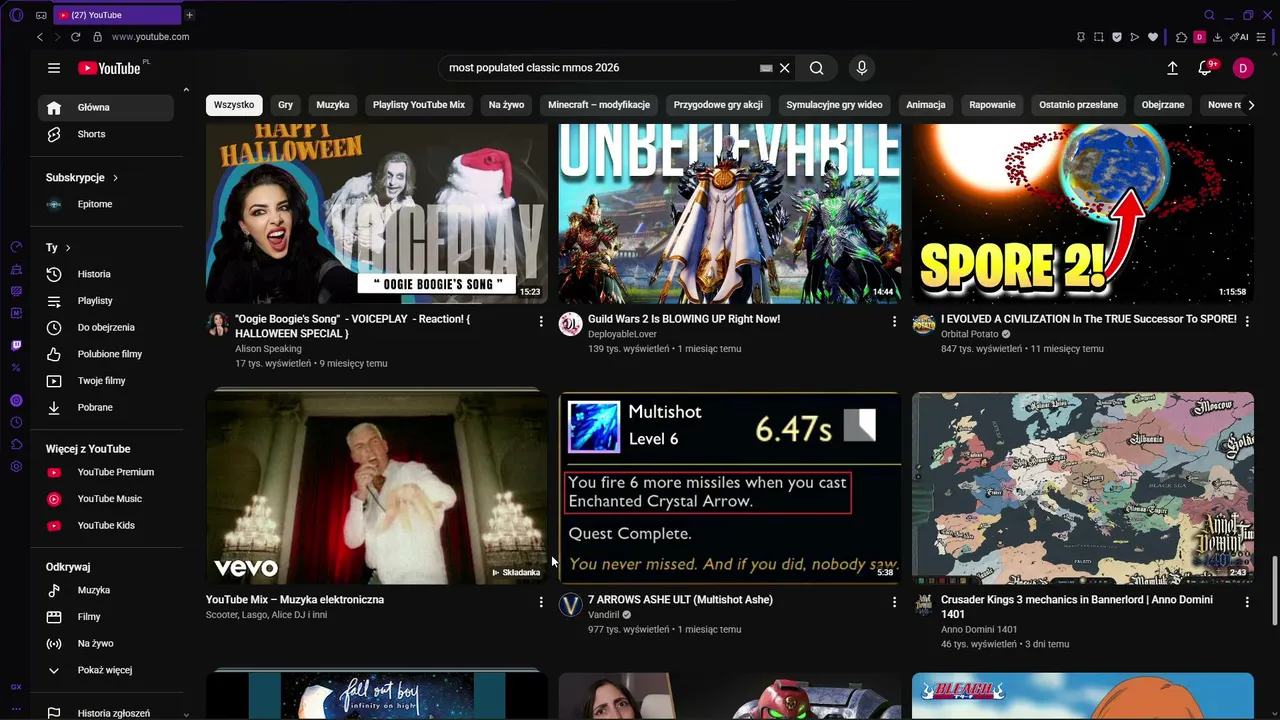Select the Minecraft – modyfikacje chip
Screen dimensions: 1280x720
click(599, 105)
